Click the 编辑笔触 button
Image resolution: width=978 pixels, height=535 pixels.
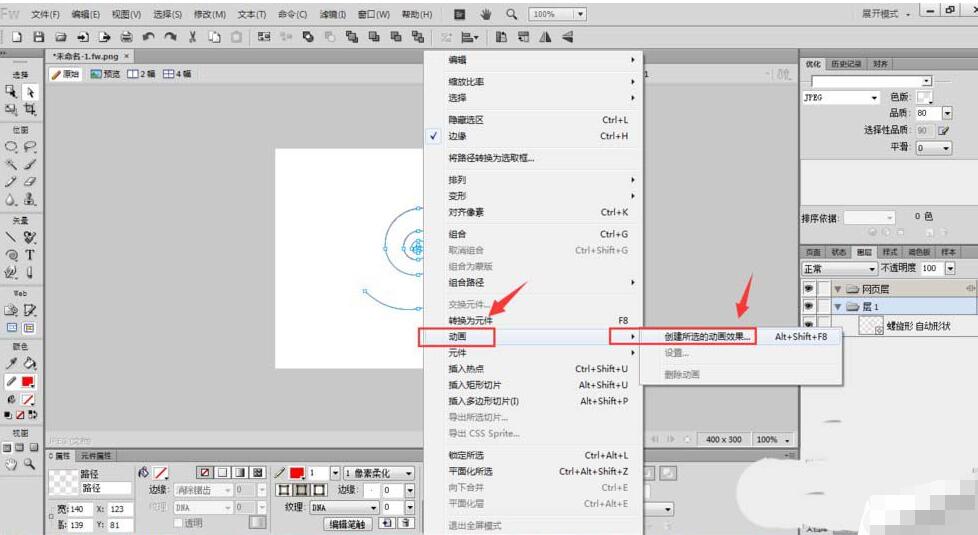point(347,524)
